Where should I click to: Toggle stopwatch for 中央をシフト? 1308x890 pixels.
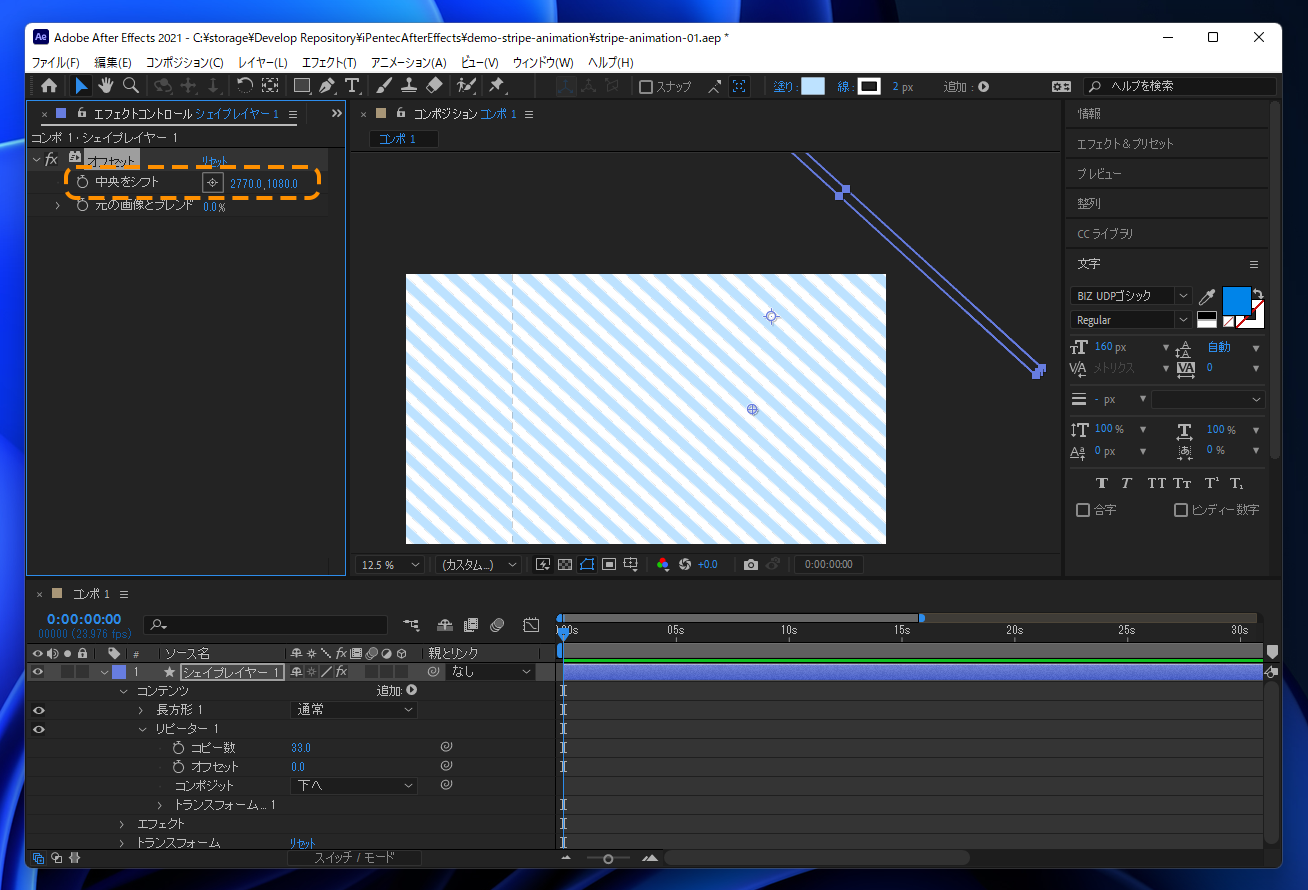pyautogui.click(x=82, y=183)
